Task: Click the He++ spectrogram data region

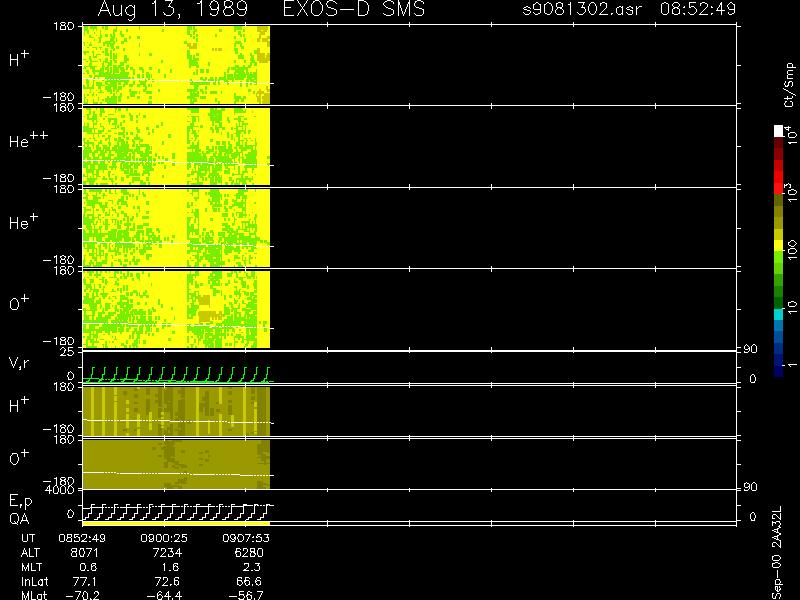Action: 176,146
